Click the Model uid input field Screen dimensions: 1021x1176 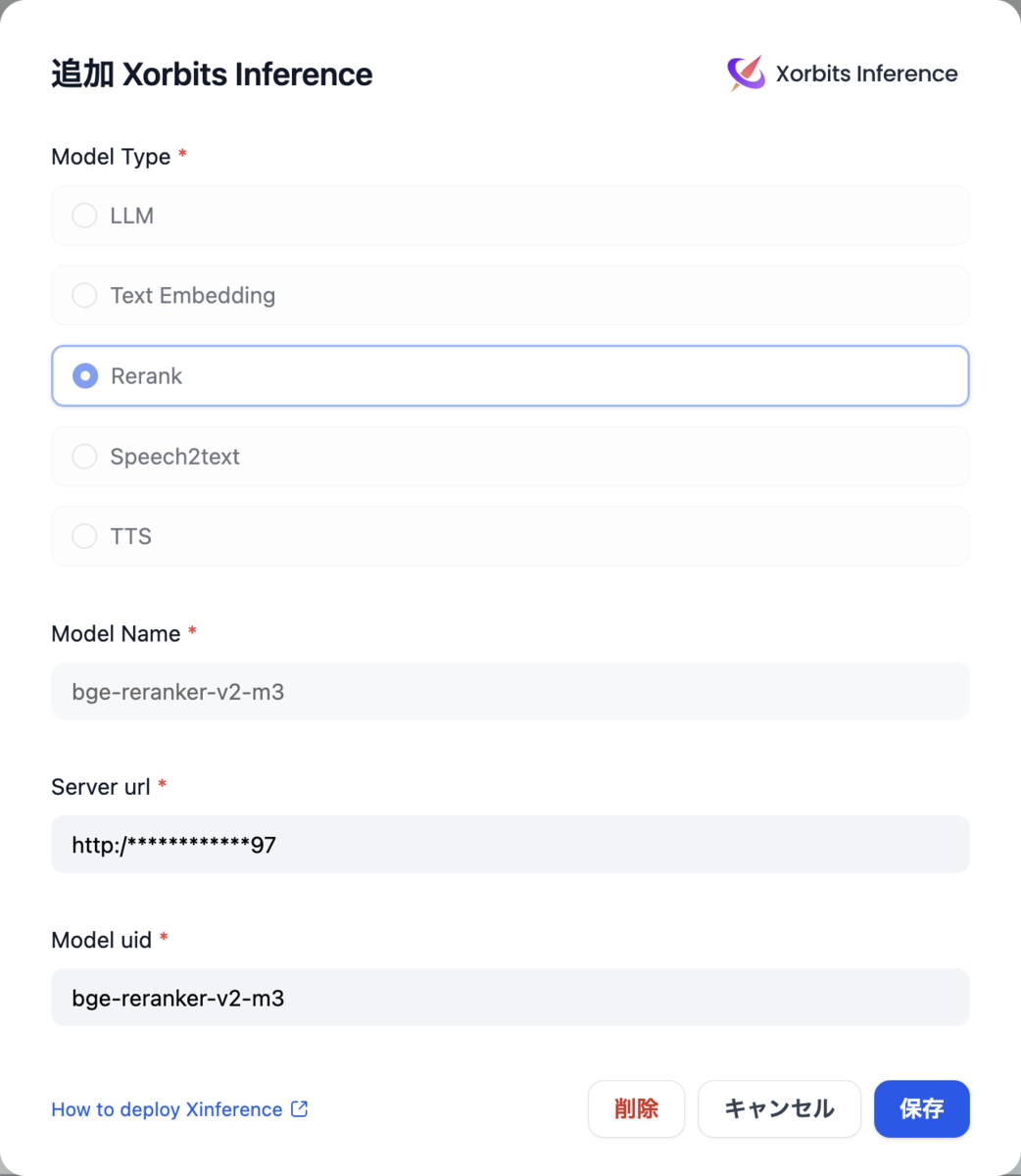[x=510, y=998]
